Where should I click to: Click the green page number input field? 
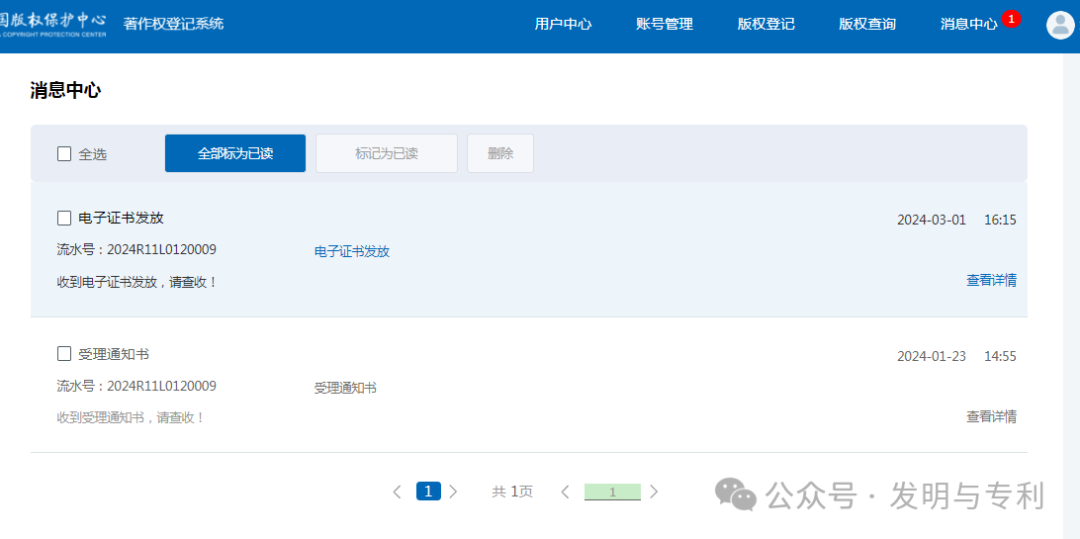coord(612,492)
